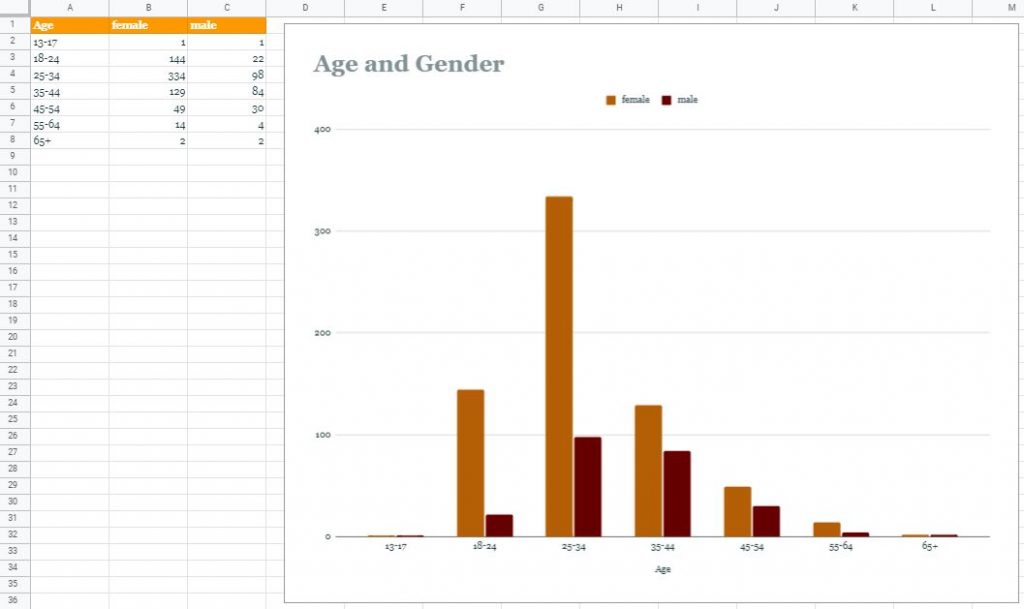Image resolution: width=1024 pixels, height=609 pixels.
Task: Click the male legend color swatch
Action: coord(666,100)
